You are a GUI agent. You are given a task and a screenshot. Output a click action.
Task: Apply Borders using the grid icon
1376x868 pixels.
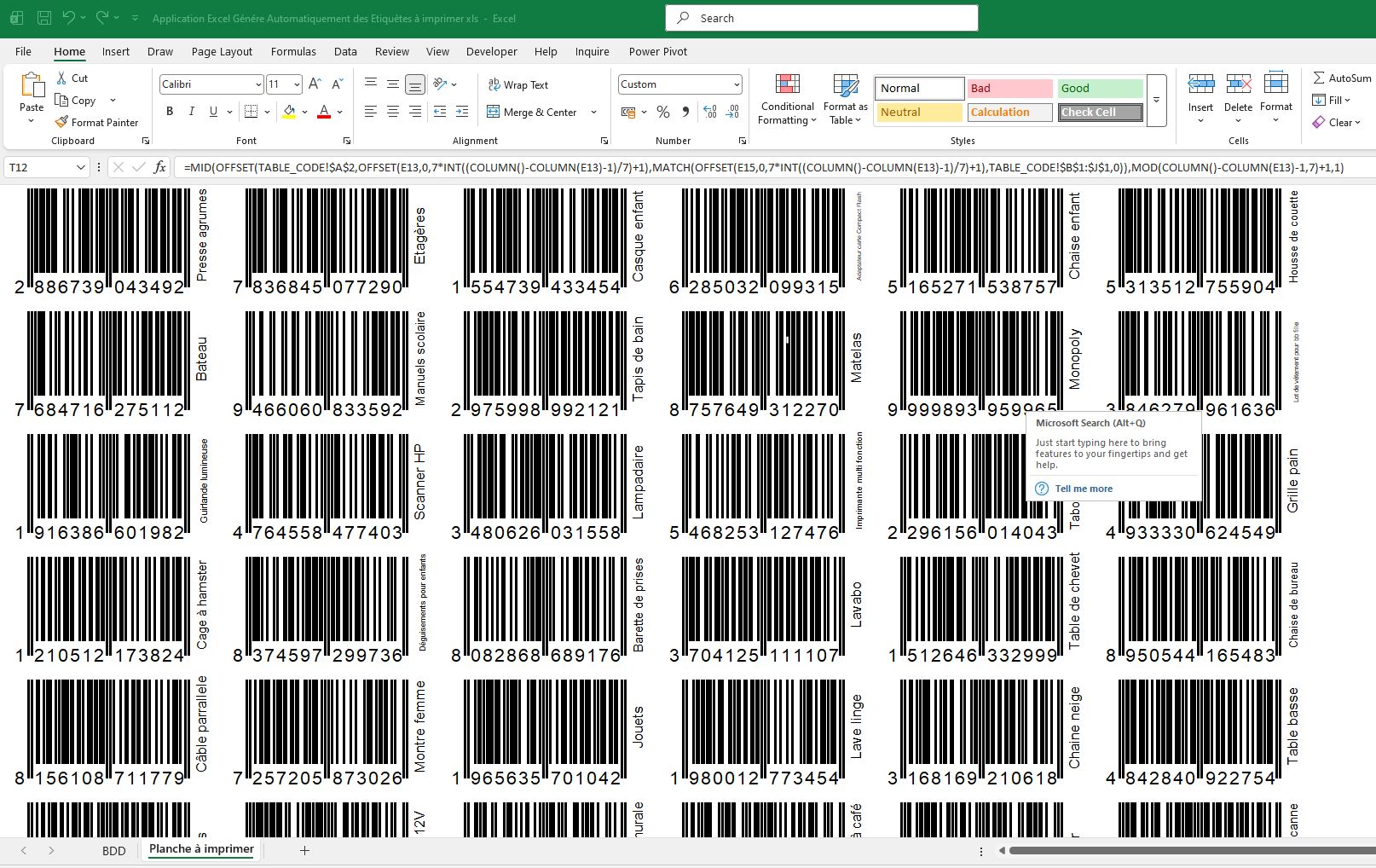[251, 112]
